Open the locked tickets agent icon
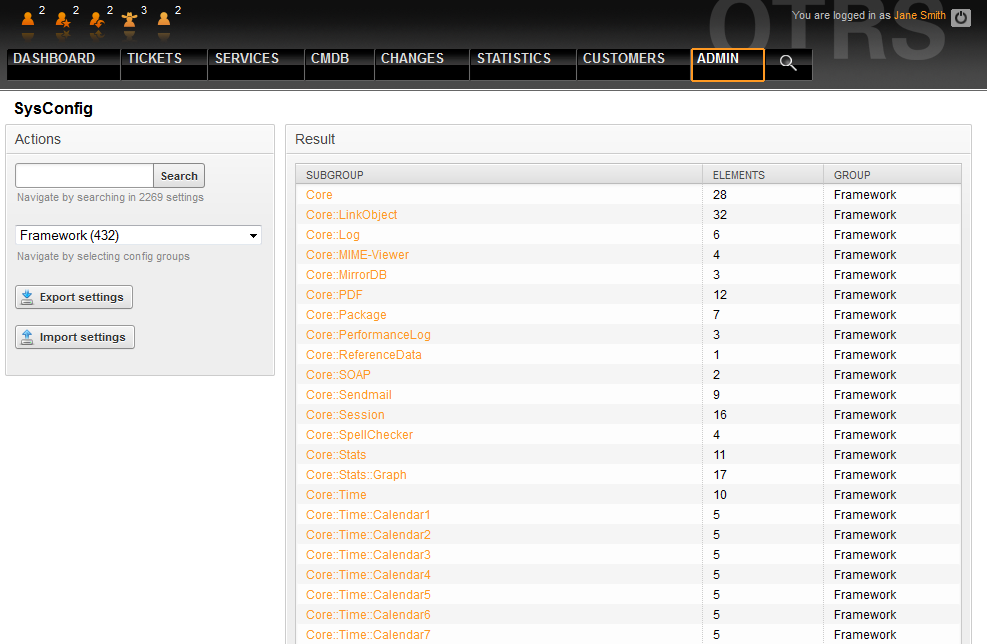Image resolution: width=987 pixels, height=644 pixels. pyautogui.click(x=27, y=19)
